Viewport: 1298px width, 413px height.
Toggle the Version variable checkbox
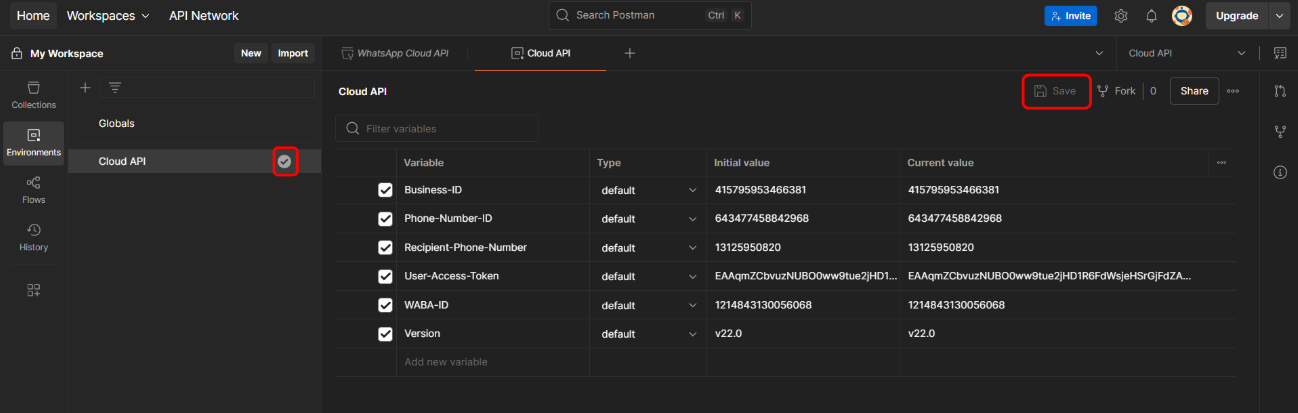click(x=385, y=334)
